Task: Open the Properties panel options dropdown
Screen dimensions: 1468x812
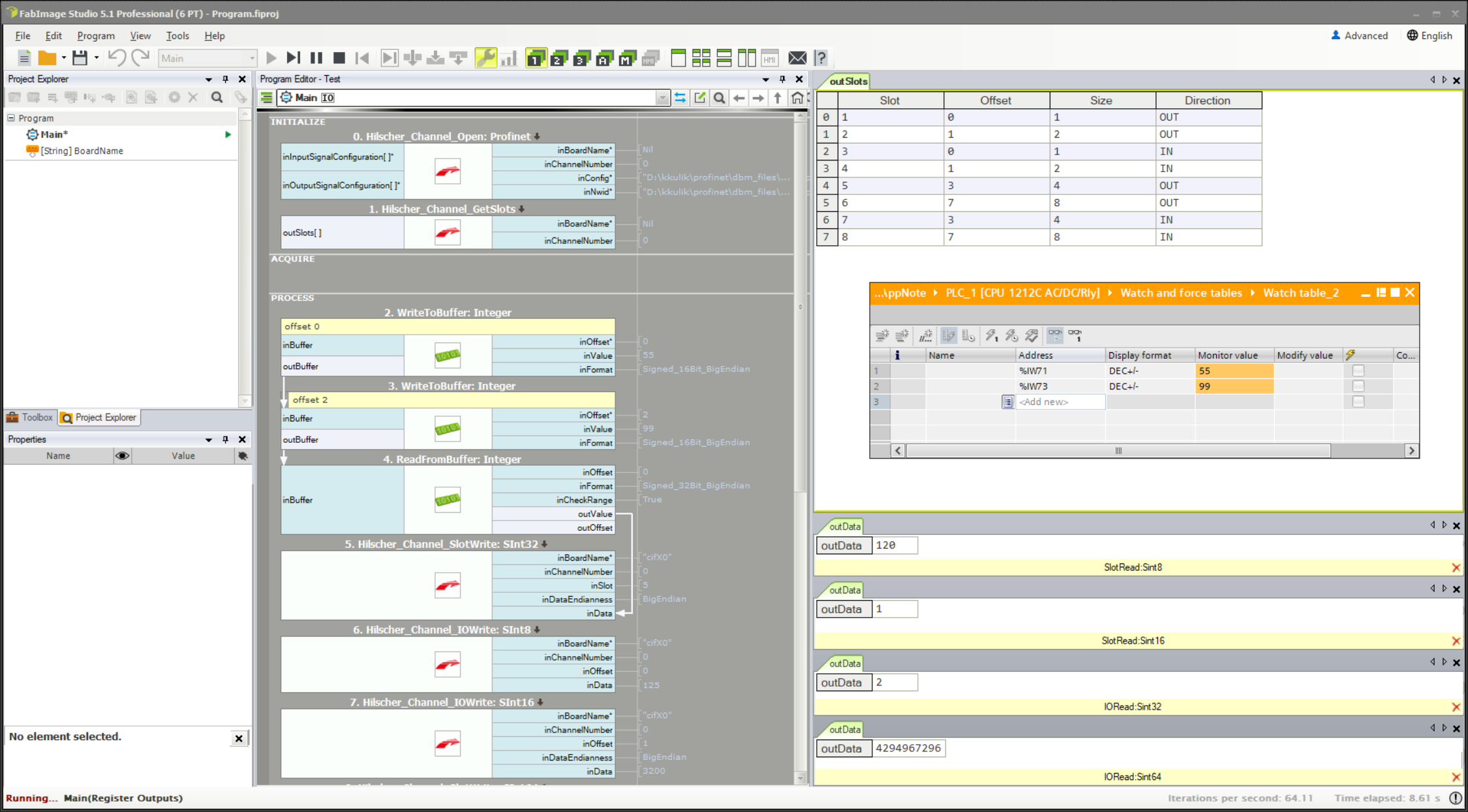Action: click(209, 440)
